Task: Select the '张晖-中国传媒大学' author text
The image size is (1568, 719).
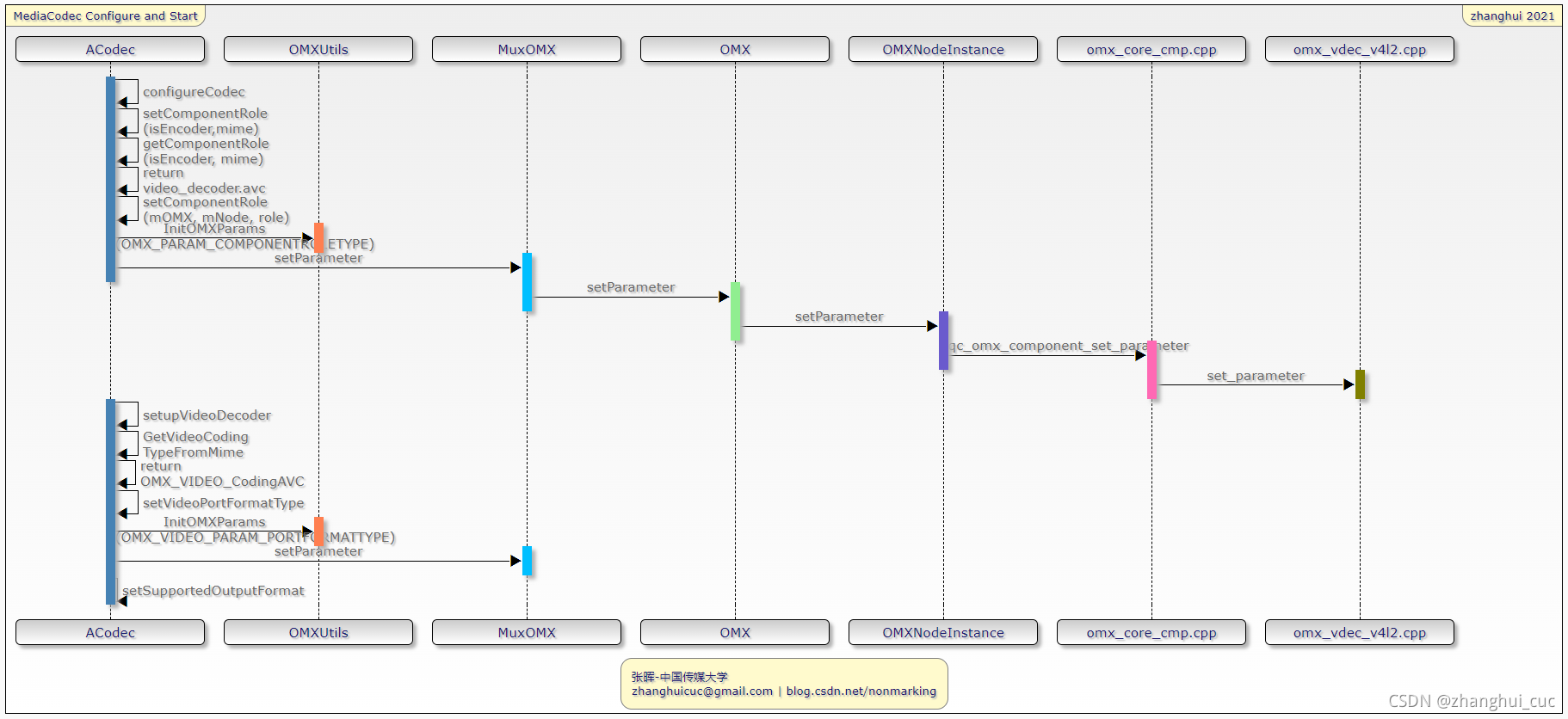Action: coord(680,677)
